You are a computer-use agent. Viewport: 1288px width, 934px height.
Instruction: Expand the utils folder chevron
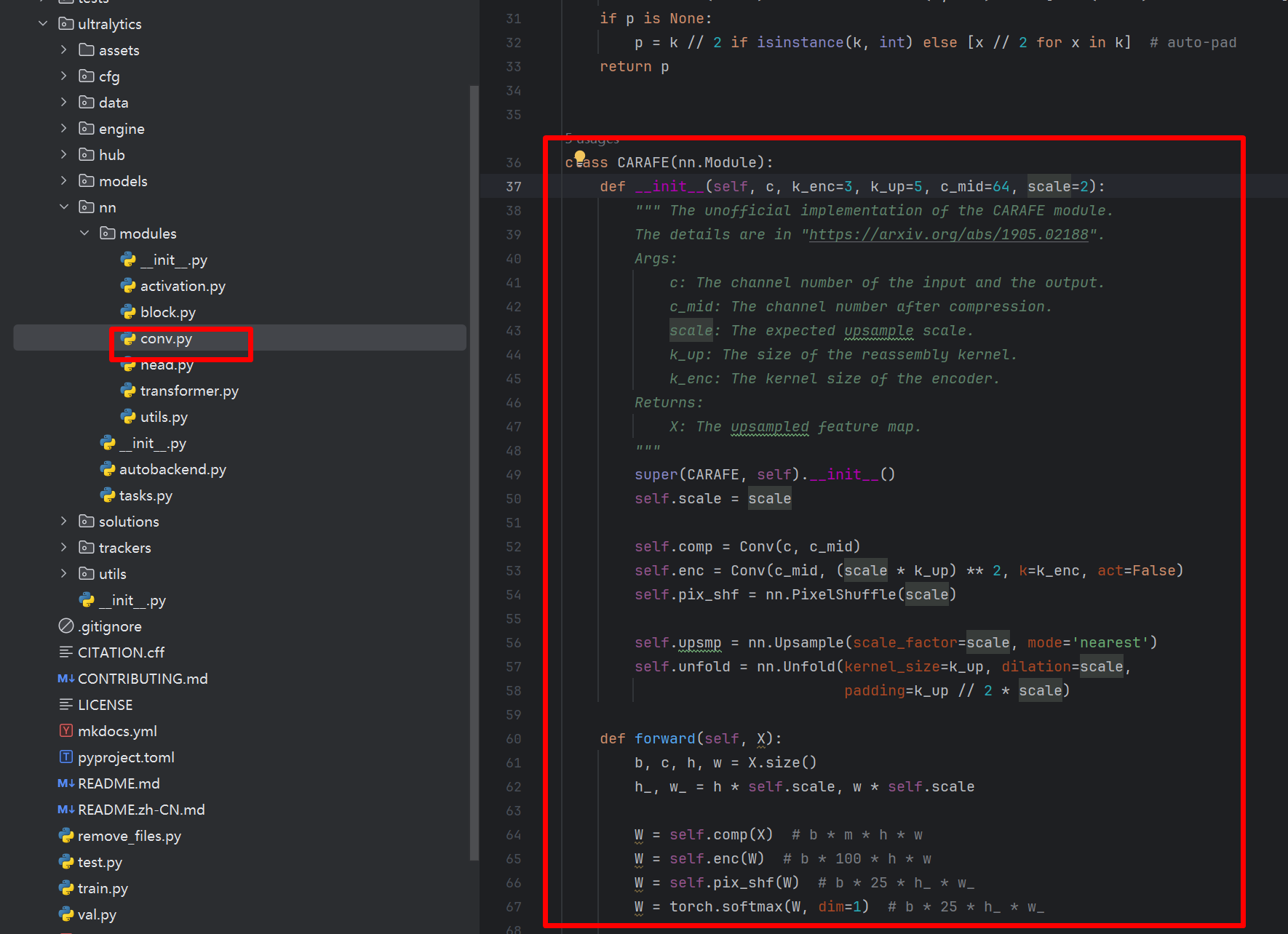[x=64, y=574]
